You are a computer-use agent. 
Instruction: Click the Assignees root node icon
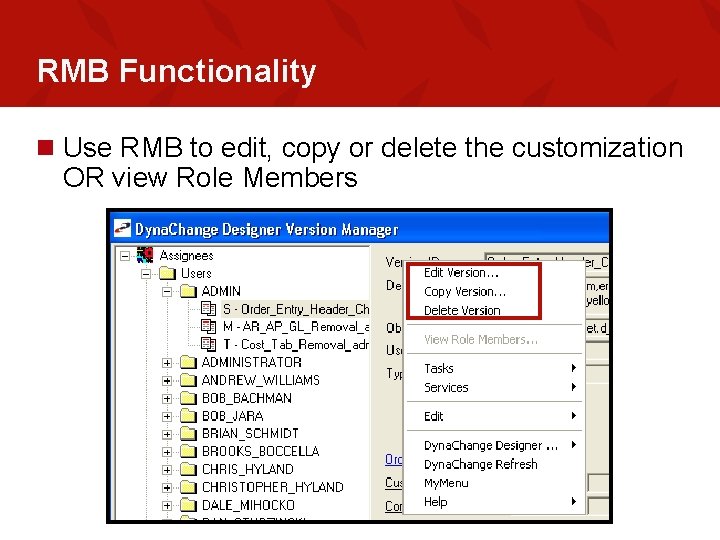click(x=145, y=255)
